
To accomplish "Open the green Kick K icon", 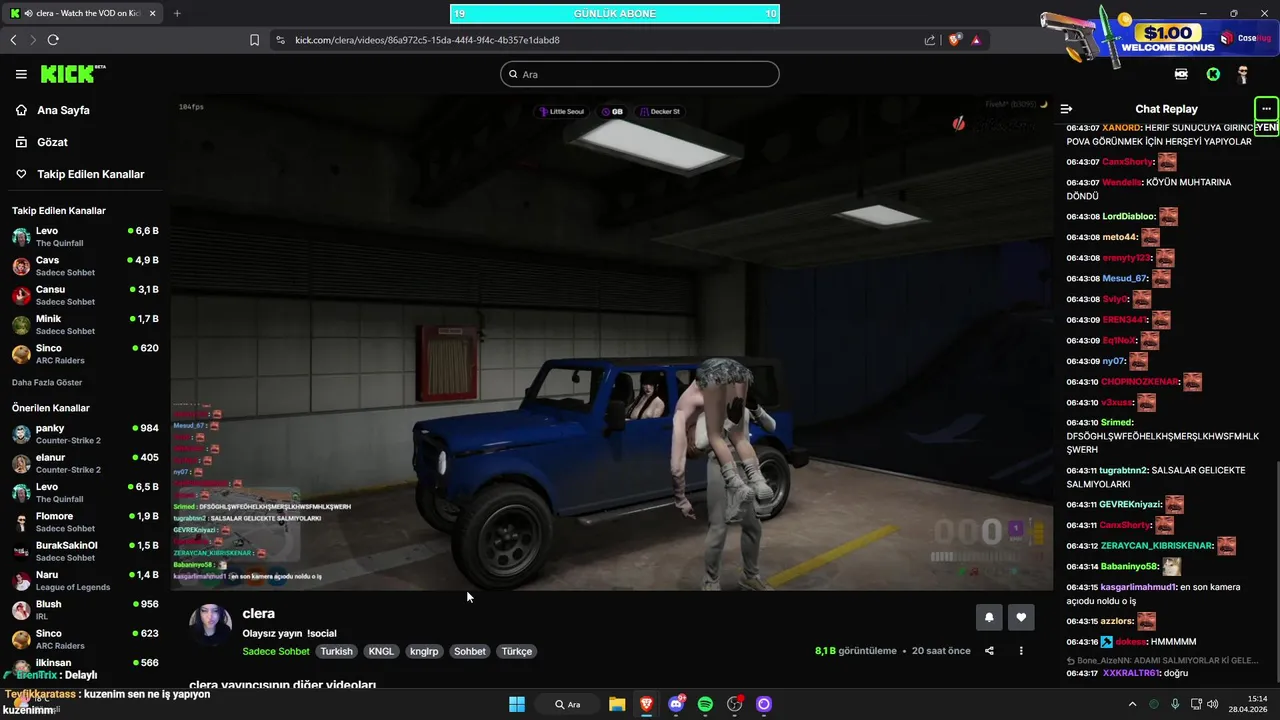I will (1213, 74).
